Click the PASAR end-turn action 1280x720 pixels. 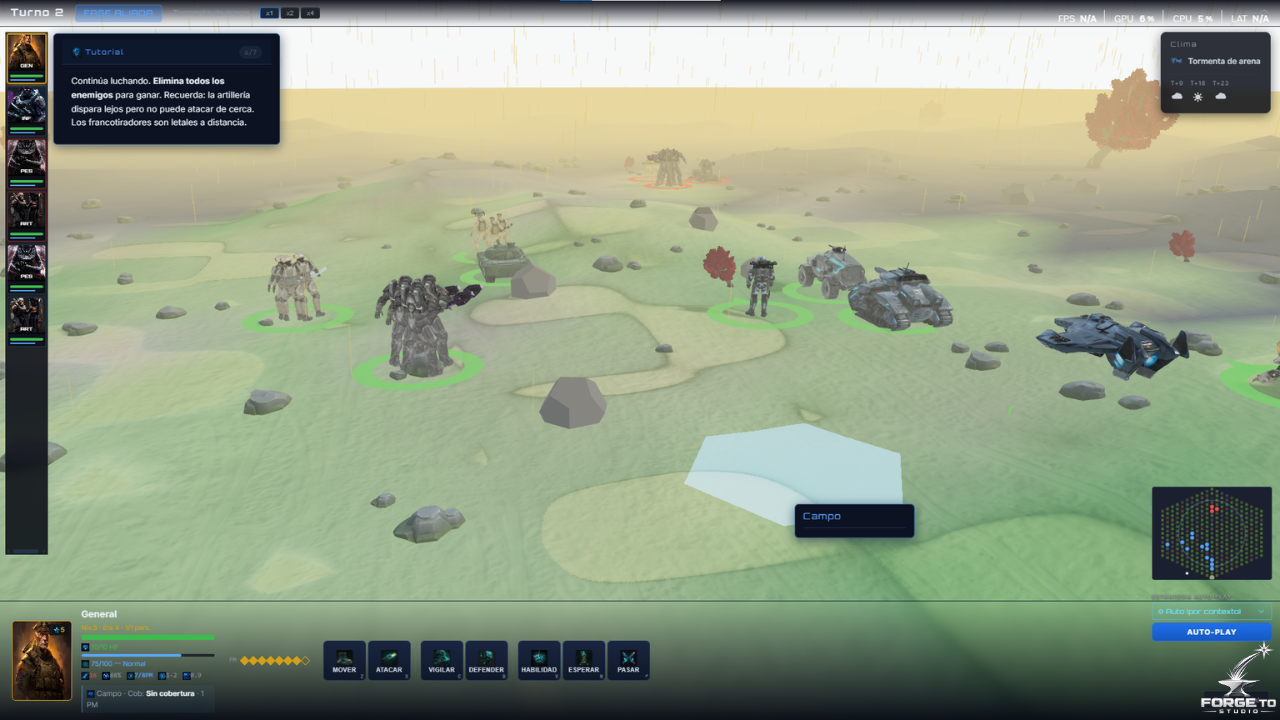(x=628, y=660)
